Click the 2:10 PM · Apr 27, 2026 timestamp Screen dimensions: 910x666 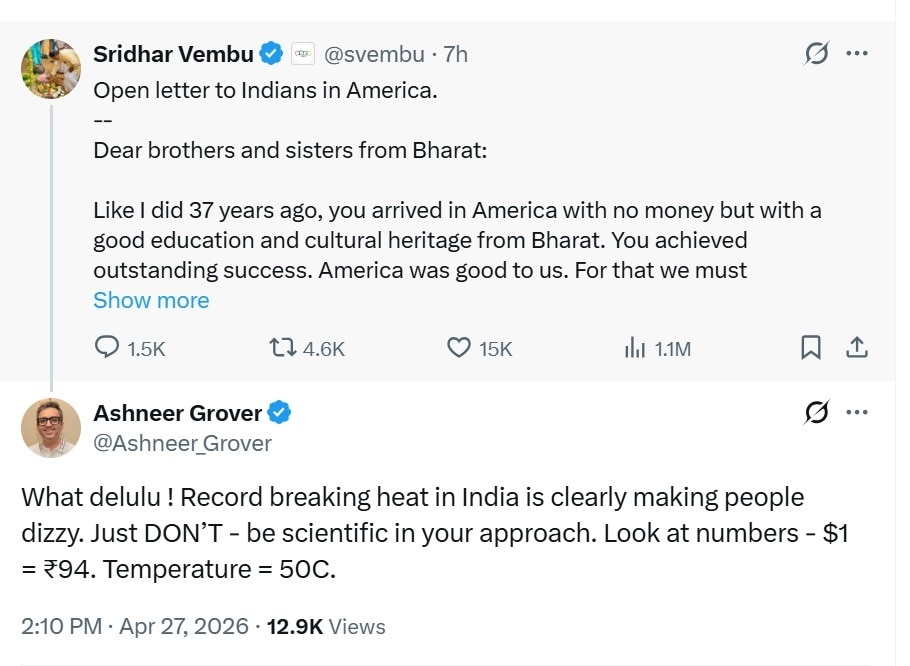click(x=134, y=627)
